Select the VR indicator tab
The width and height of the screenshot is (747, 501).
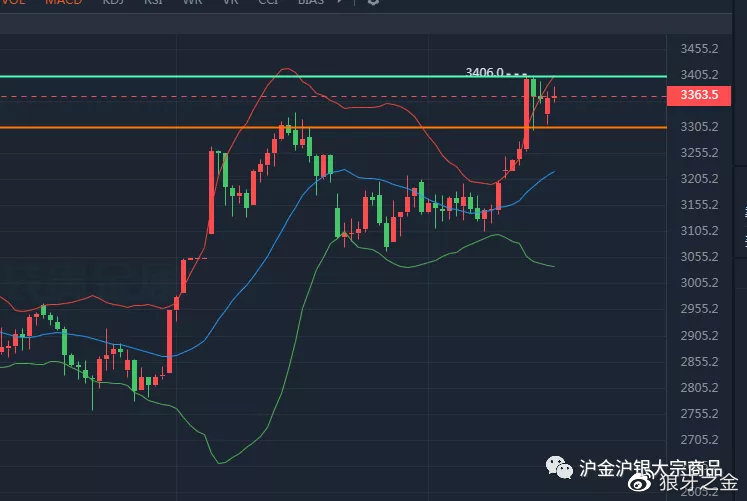point(230,1)
